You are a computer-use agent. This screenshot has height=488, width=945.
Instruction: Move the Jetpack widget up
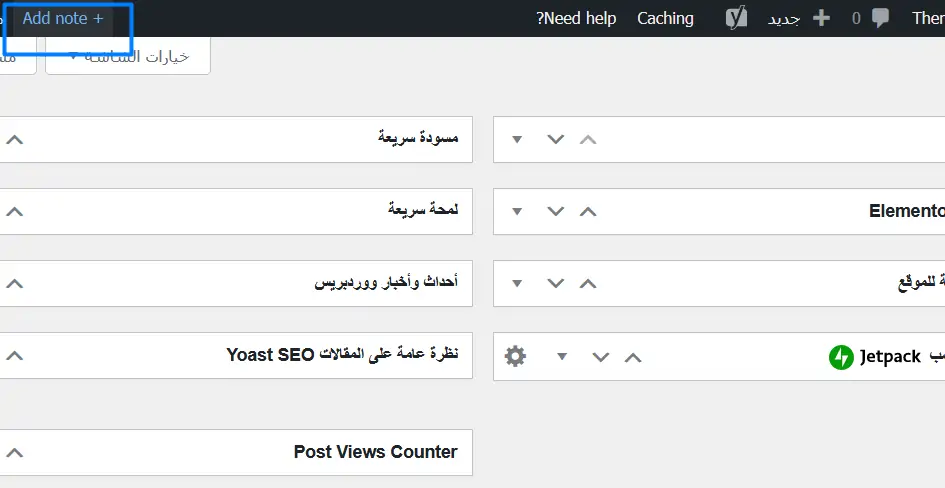(632, 356)
